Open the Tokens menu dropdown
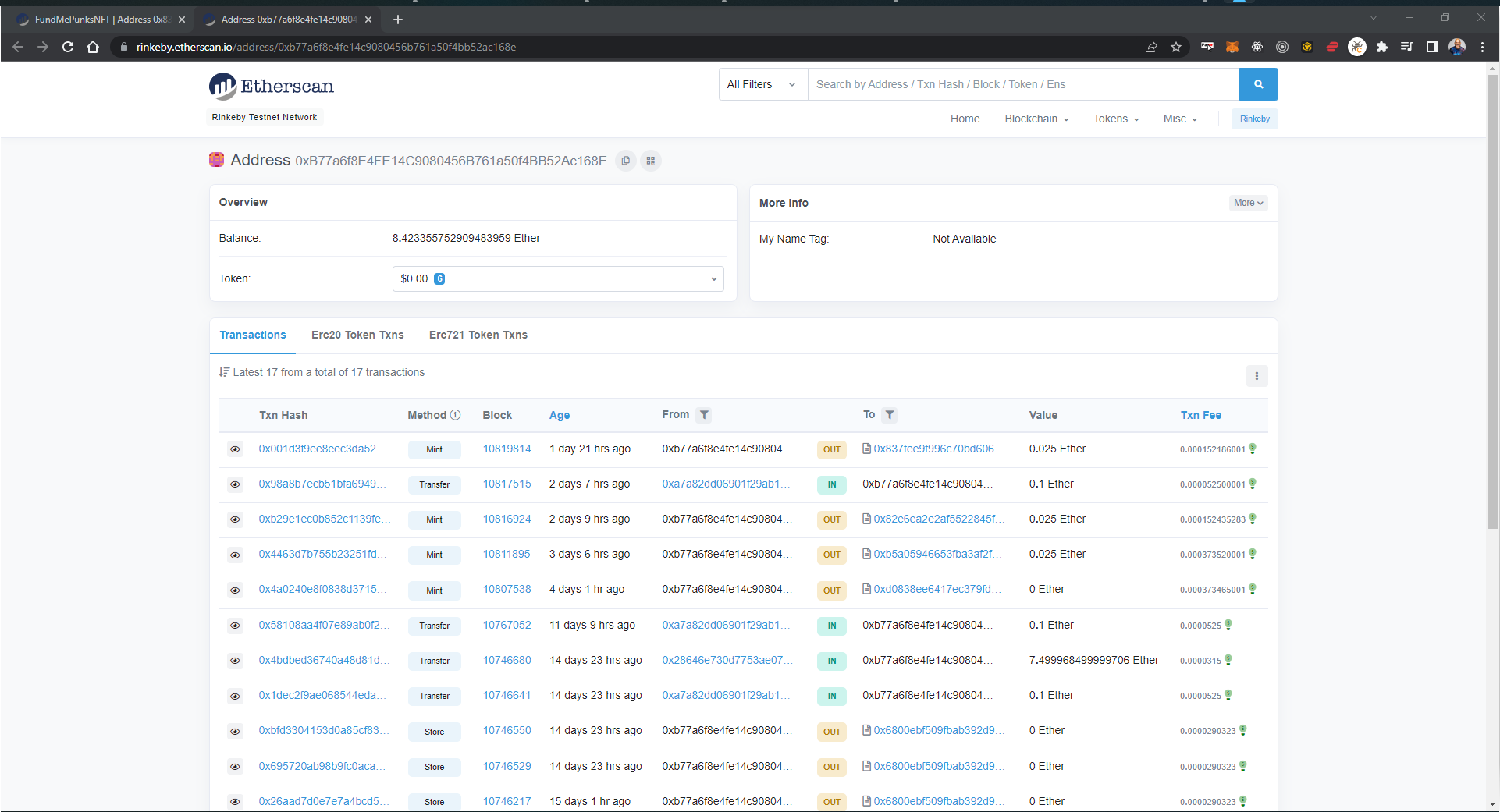The image size is (1500, 812). click(x=1116, y=119)
